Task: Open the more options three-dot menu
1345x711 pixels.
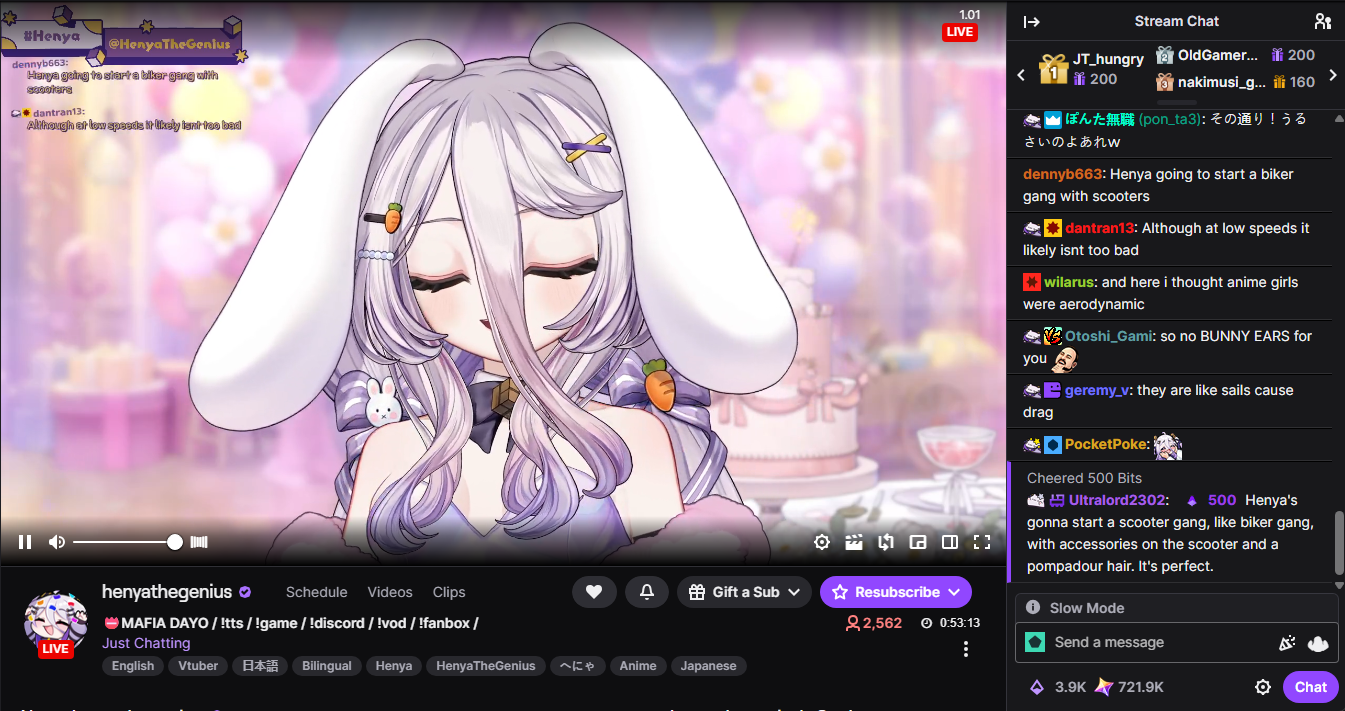Action: (966, 649)
